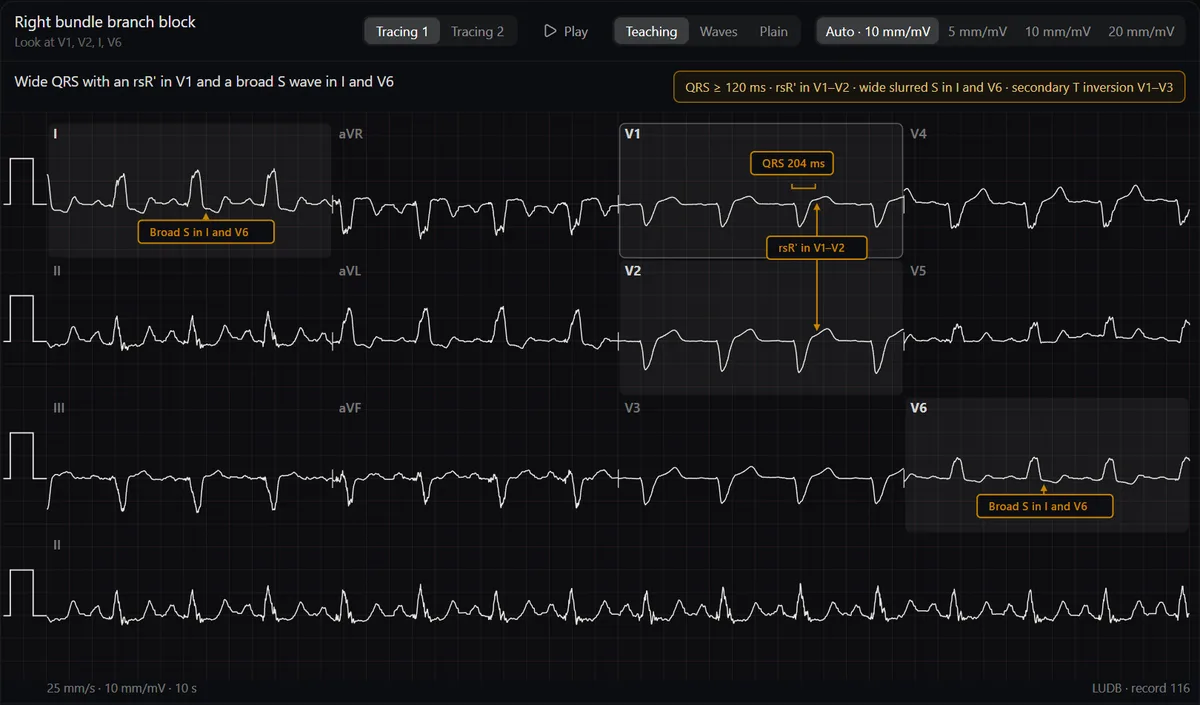Switch to Tracing 1 tab
Image resolution: width=1200 pixels, height=705 pixels.
pyautogui.click(x=402, y=31)
